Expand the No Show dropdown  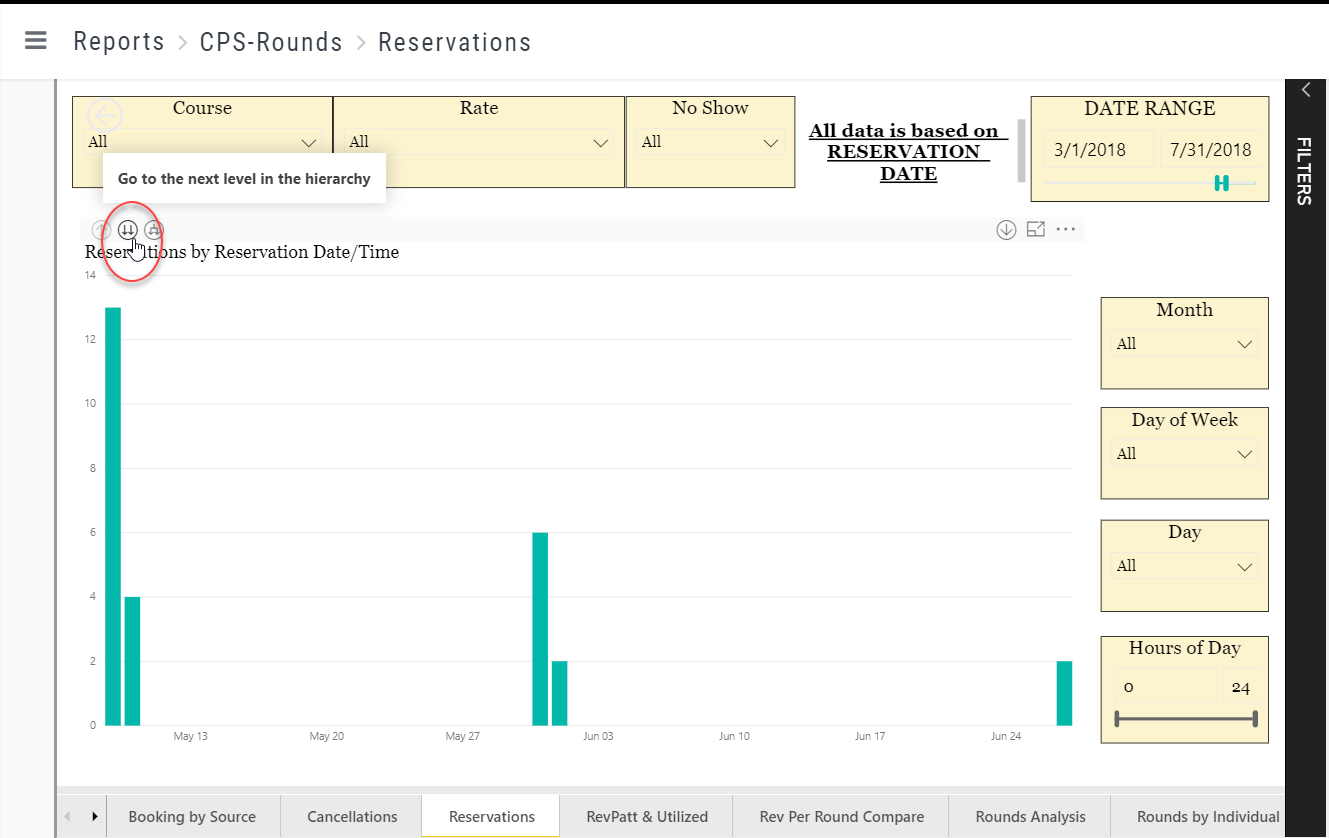pos(770,142)
